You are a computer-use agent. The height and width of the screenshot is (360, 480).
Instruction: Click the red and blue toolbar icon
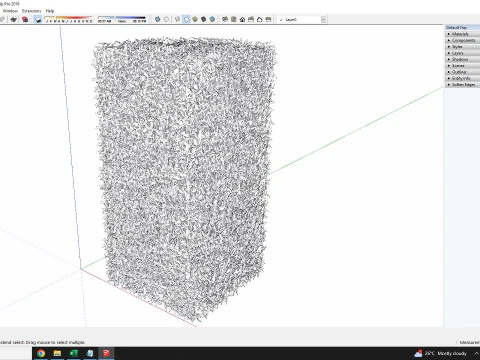click(25, 19)
